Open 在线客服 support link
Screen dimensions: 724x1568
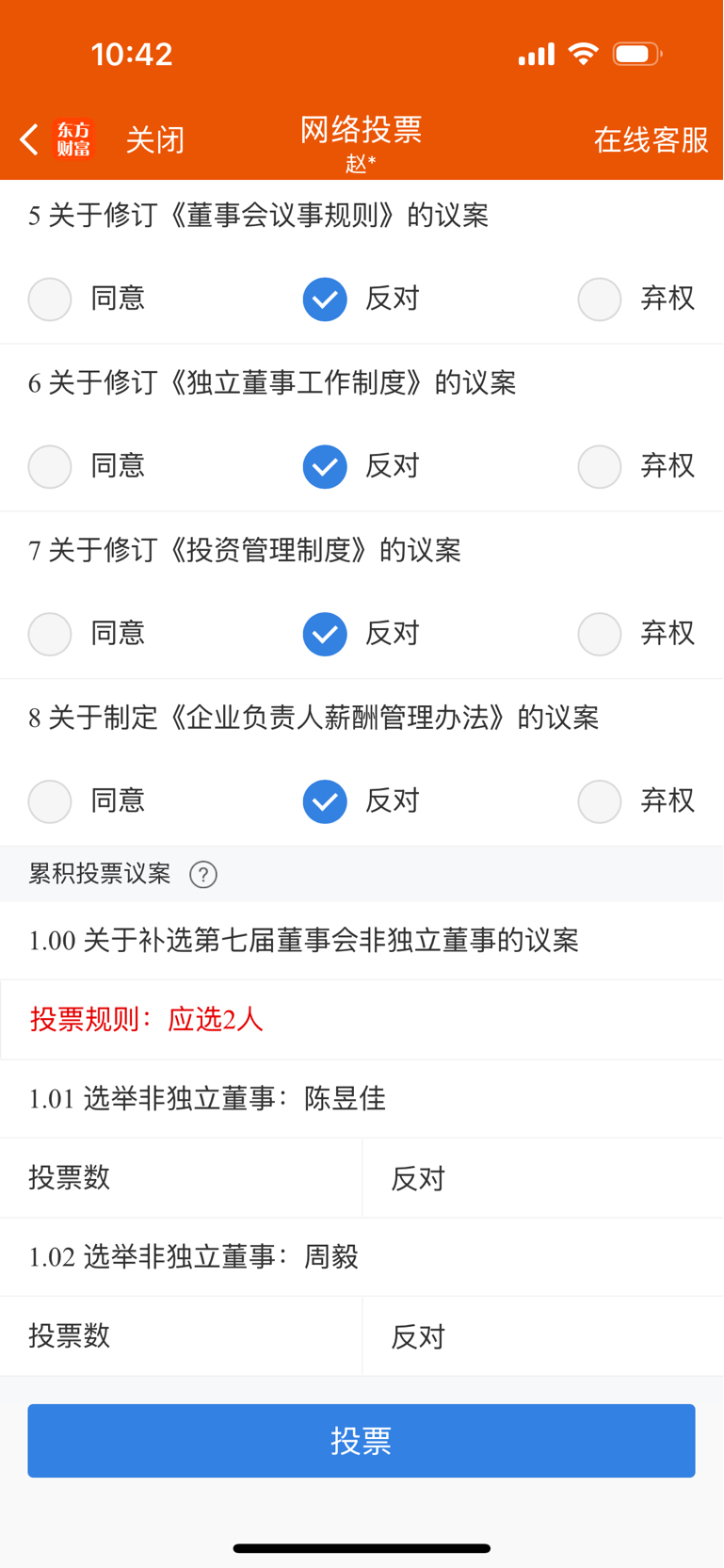pyautogui.click(x=652, y=140)
